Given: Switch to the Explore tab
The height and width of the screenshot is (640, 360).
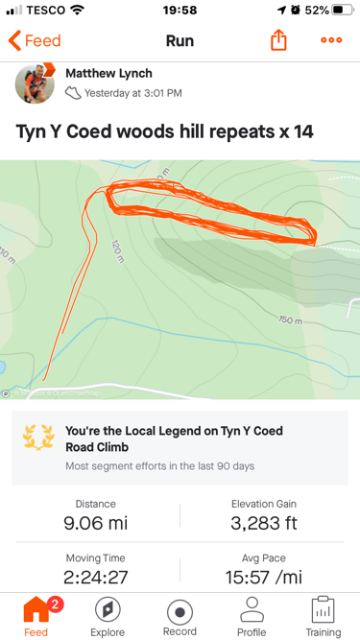Looking at the screenshot, I should pyautogui.click(x=108, y=610).
